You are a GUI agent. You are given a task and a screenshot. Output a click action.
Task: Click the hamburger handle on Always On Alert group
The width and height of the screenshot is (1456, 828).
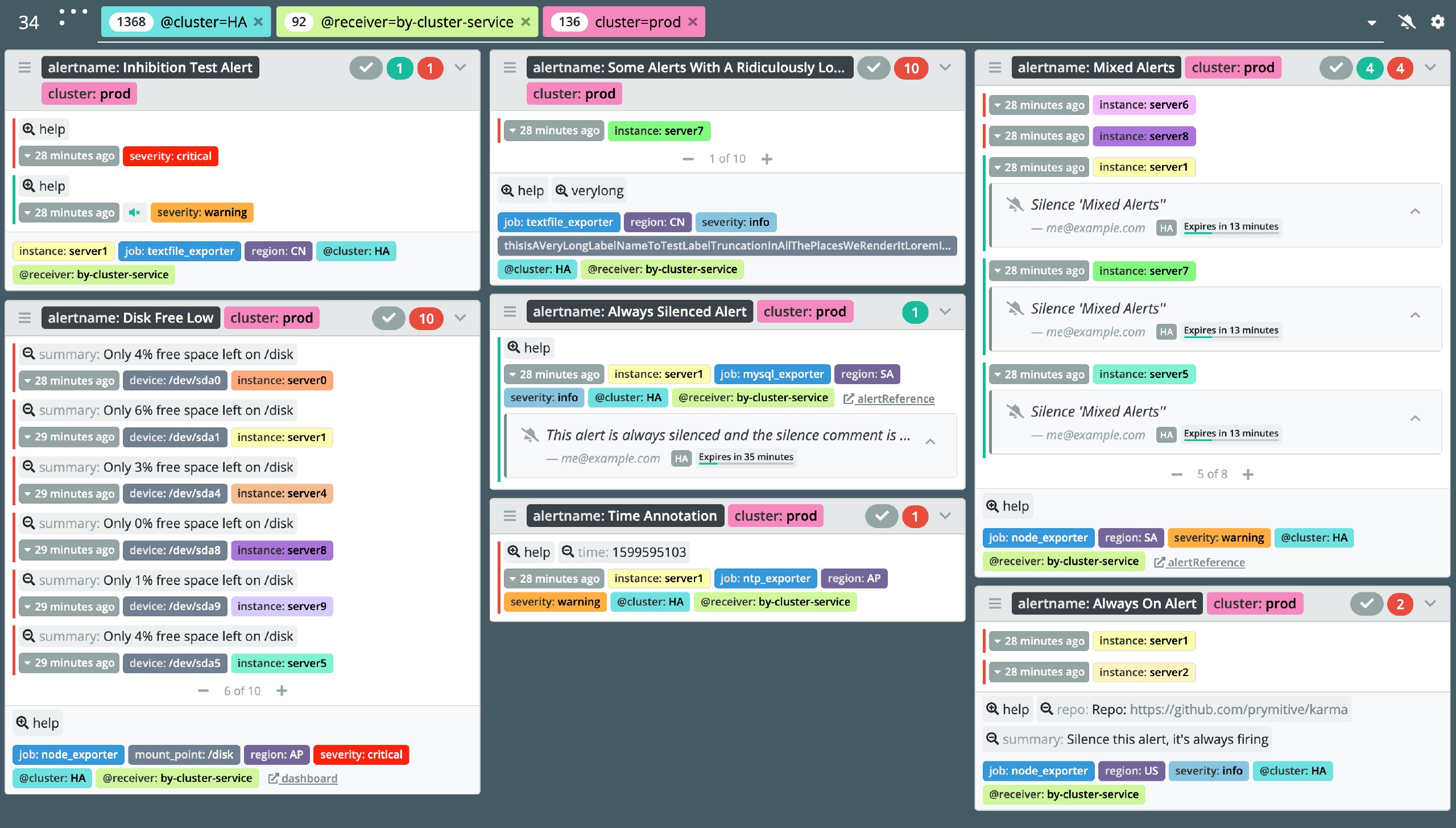[995, 603]
